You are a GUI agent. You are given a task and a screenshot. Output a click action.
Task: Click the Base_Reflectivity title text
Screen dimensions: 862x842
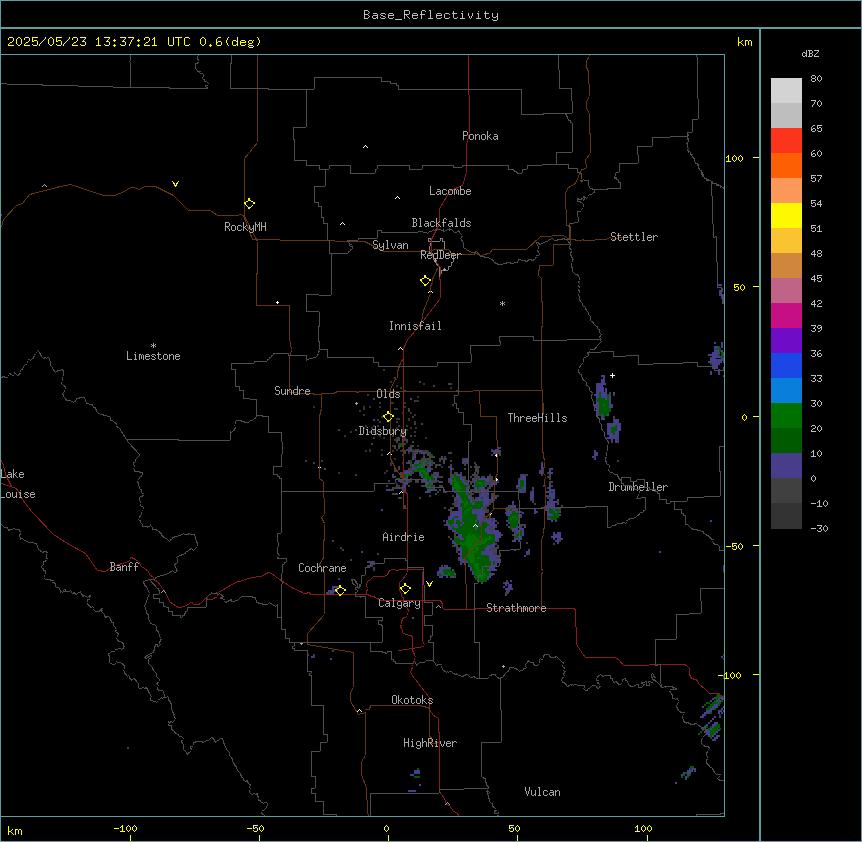click(430, 15)
